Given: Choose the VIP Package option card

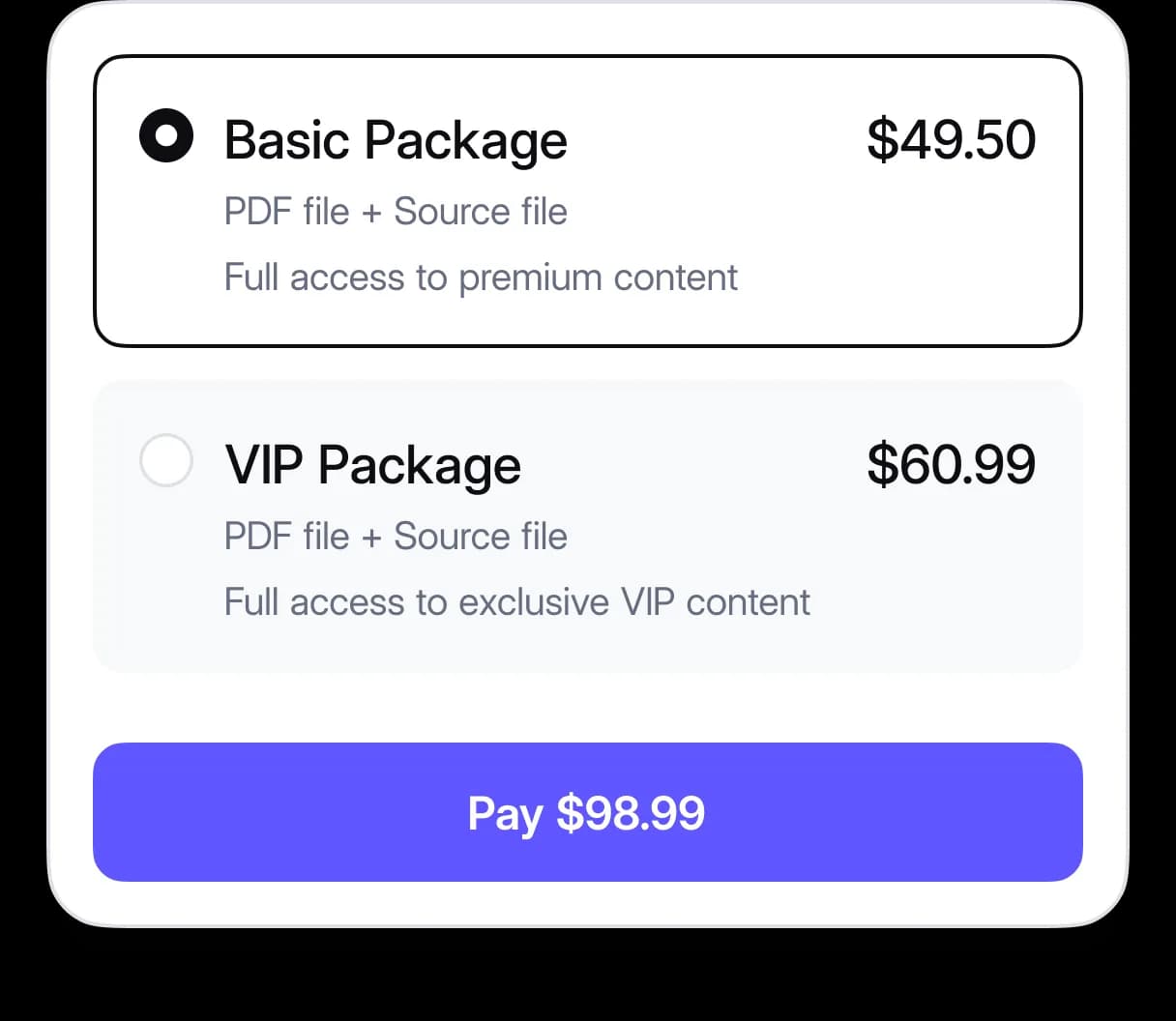Looking at the screenshot, I should (x=588, y=526).
